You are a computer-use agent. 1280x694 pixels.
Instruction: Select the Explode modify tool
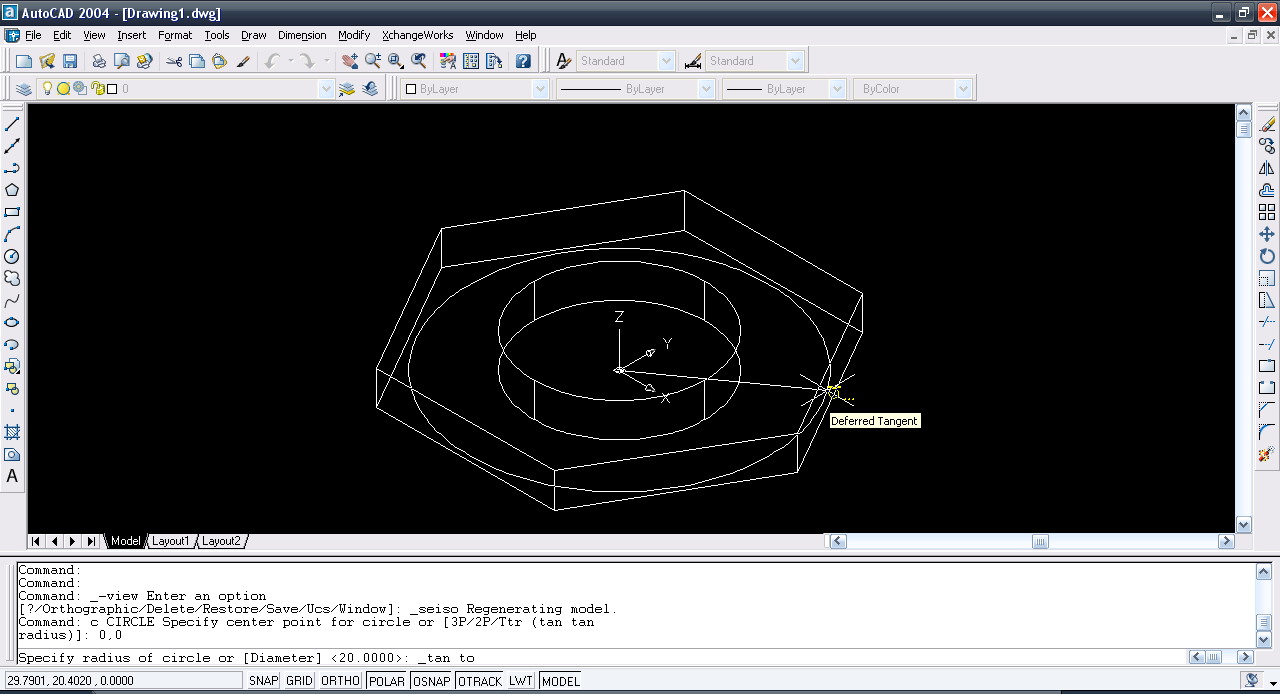(x=1267, y=454)
